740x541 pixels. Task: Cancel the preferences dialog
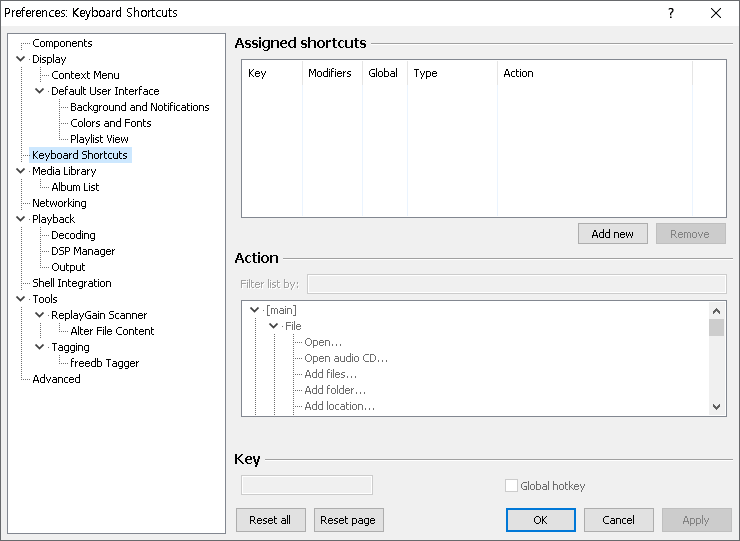click(x=619, y=520)
